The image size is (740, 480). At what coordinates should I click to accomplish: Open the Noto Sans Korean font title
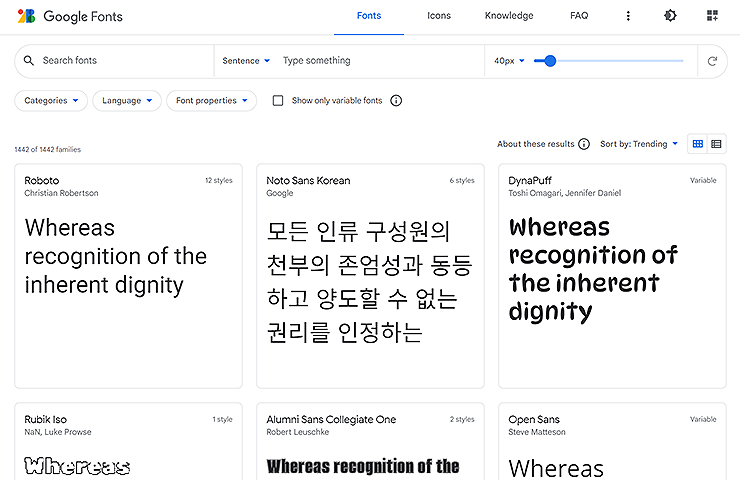[x=308, y=181]
